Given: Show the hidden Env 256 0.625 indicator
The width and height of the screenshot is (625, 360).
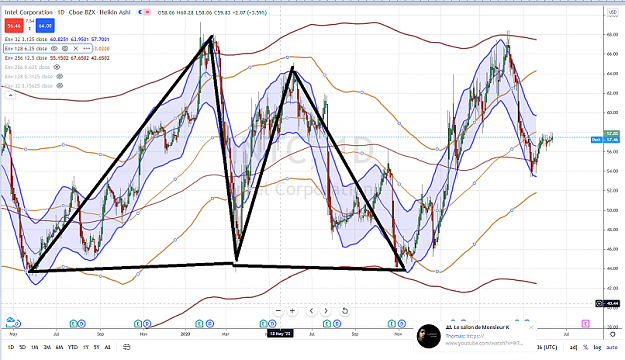Looking at the screenshot, I should [57, 67].
